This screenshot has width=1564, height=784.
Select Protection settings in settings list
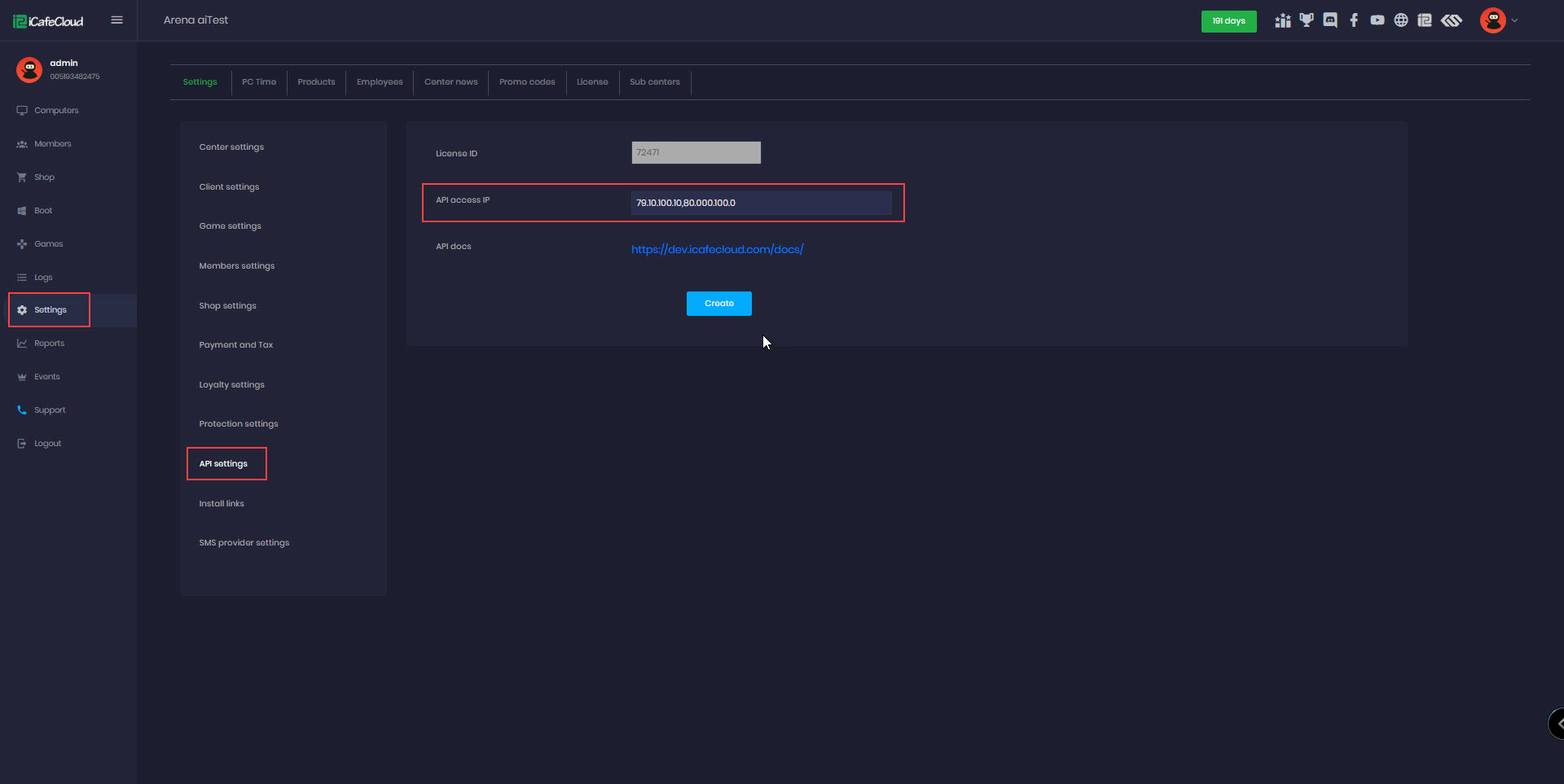(239, 424)
